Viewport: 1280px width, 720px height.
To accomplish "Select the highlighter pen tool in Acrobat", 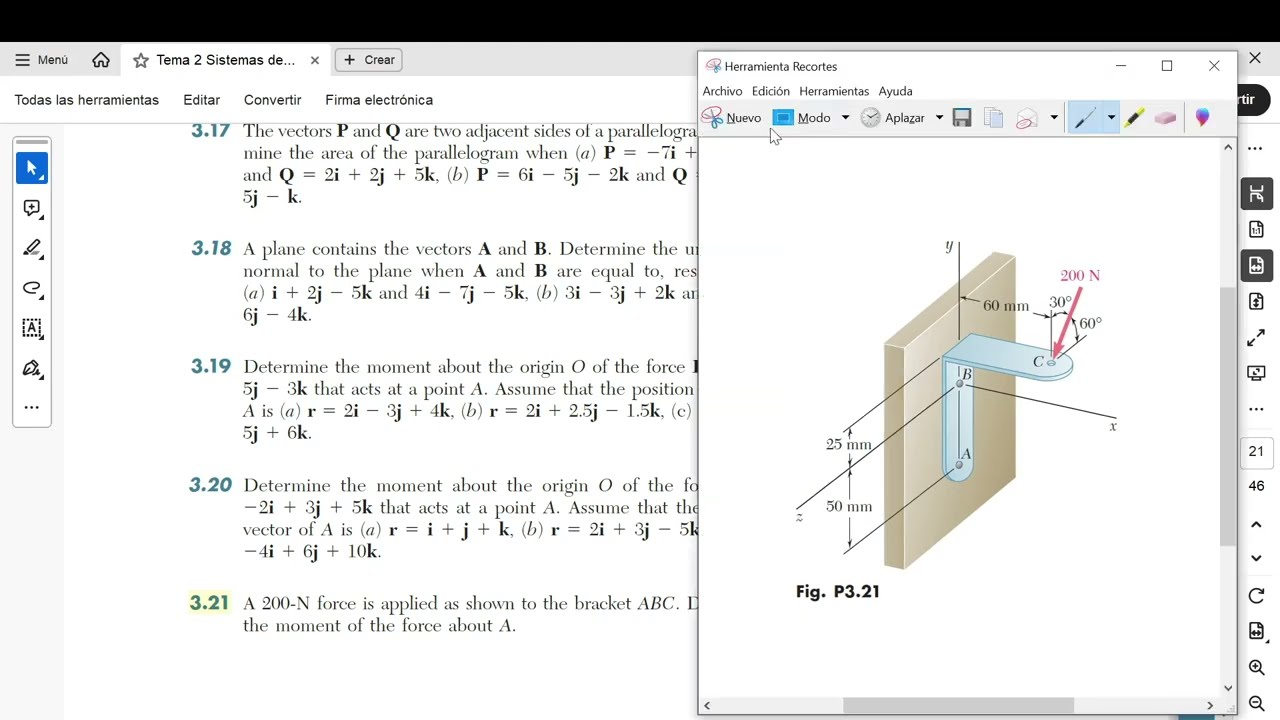I will pos(32,248).
